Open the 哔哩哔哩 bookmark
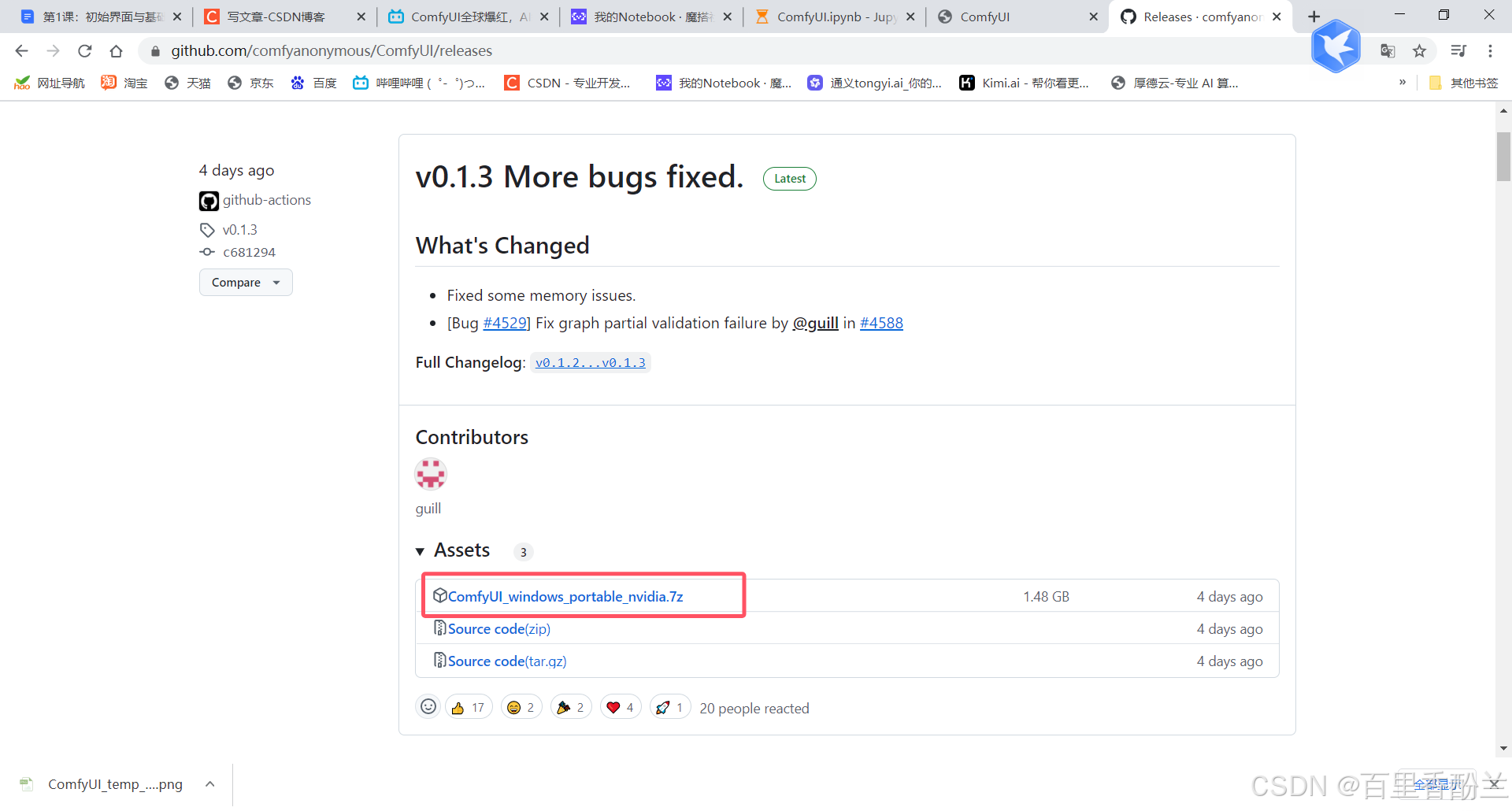Screen dimensions: 1512x811 pyautogui.click(x=419, y=83)
